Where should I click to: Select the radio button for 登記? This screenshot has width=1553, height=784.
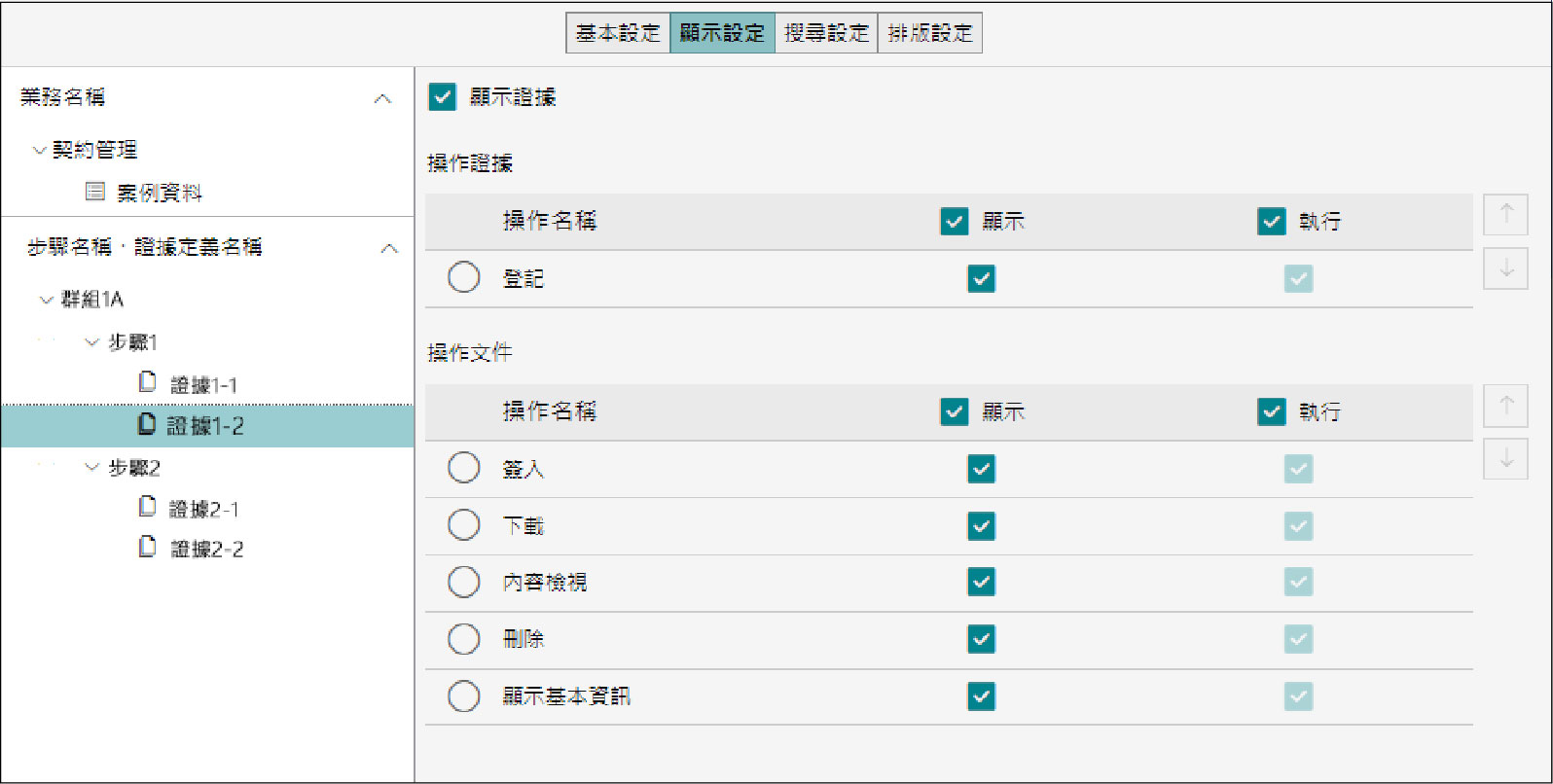click(464, 278)
